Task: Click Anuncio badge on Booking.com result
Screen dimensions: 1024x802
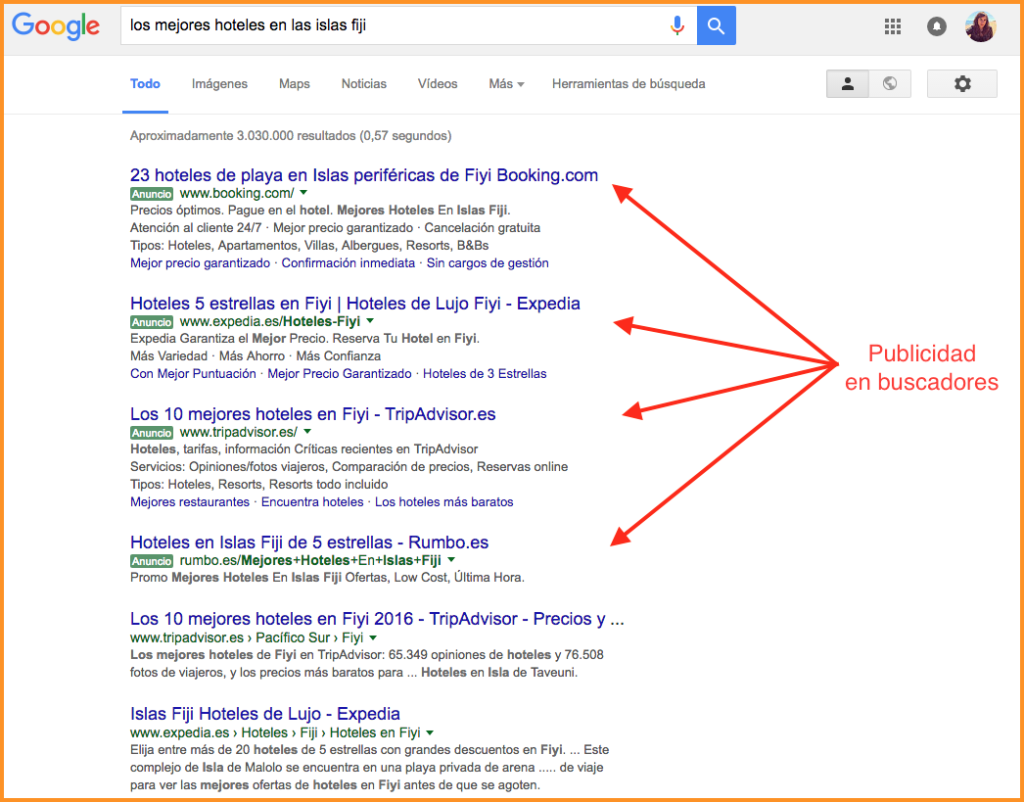Action: [x=152, y=193]
